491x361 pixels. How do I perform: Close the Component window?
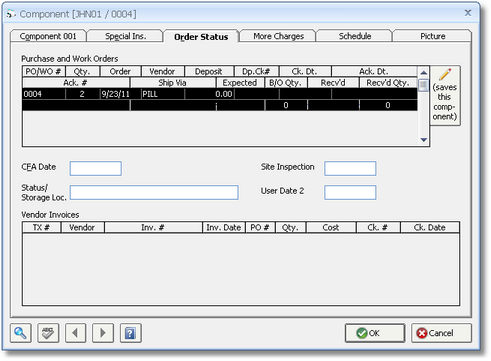468,13
